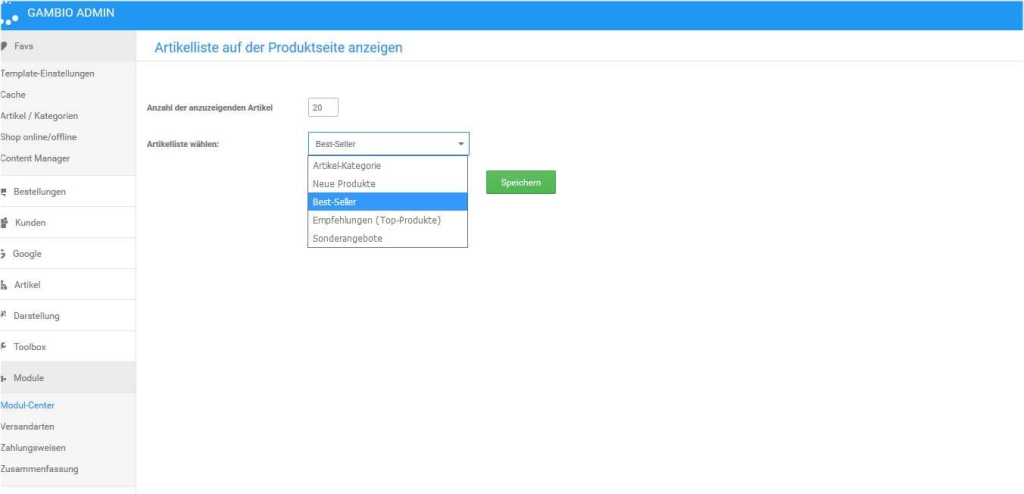
Task: Expand the Google menu section
Action: 68,254
